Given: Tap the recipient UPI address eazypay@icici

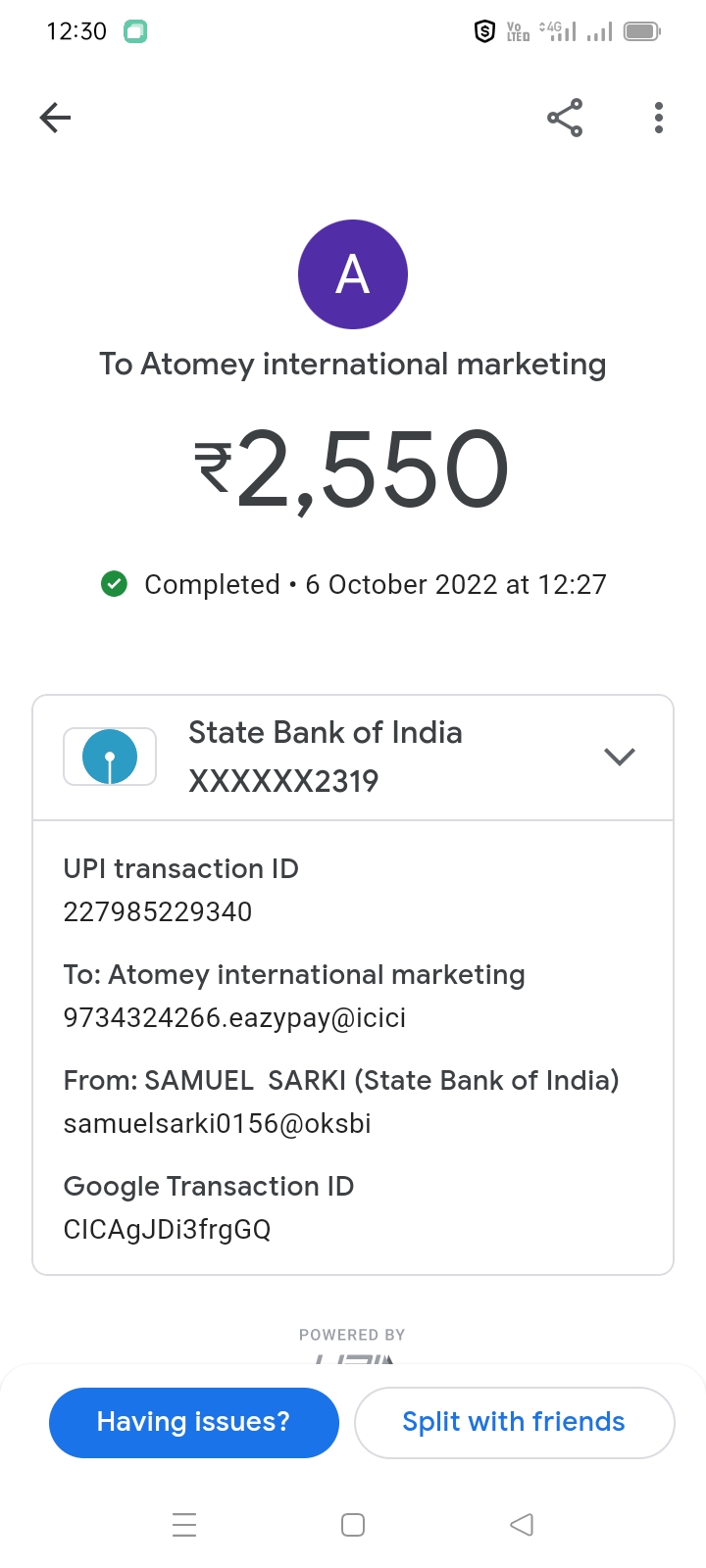Looking at the screenshot, I should pyautogui.click(x=234, y=1018).
